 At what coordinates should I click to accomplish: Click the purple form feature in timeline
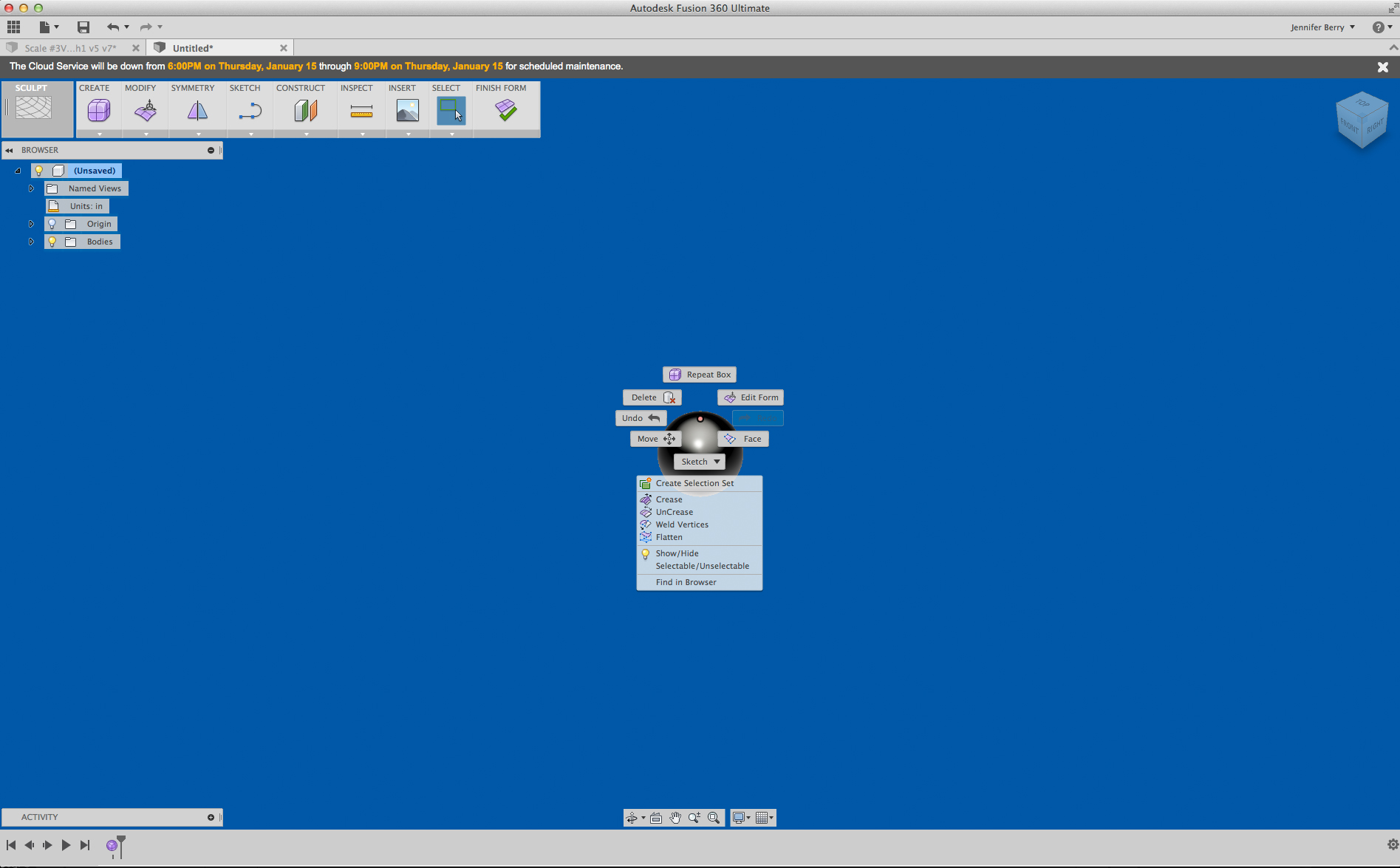point(112,846)
